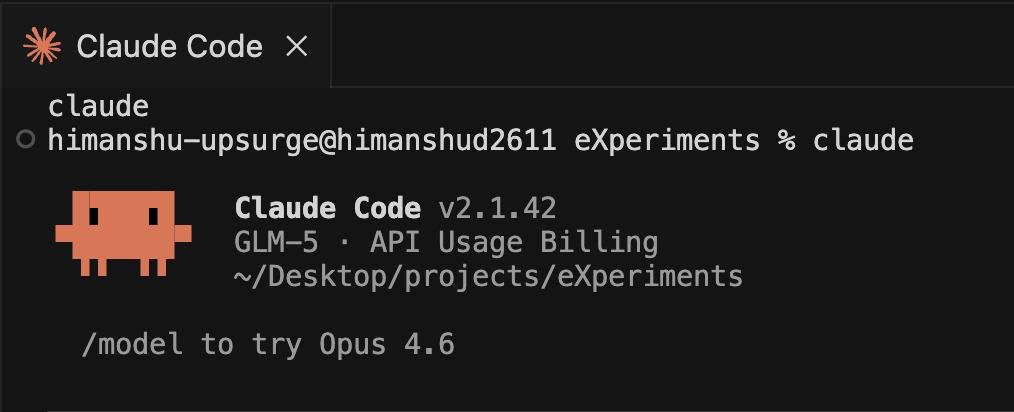Click the empty tab bar area
The image size is (1014, 412).
(670, 45)
